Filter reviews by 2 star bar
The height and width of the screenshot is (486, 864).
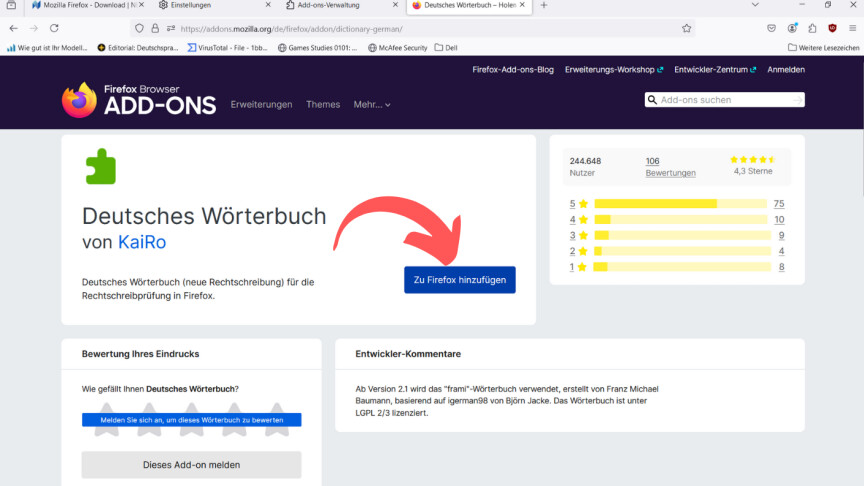click(683, 251)
